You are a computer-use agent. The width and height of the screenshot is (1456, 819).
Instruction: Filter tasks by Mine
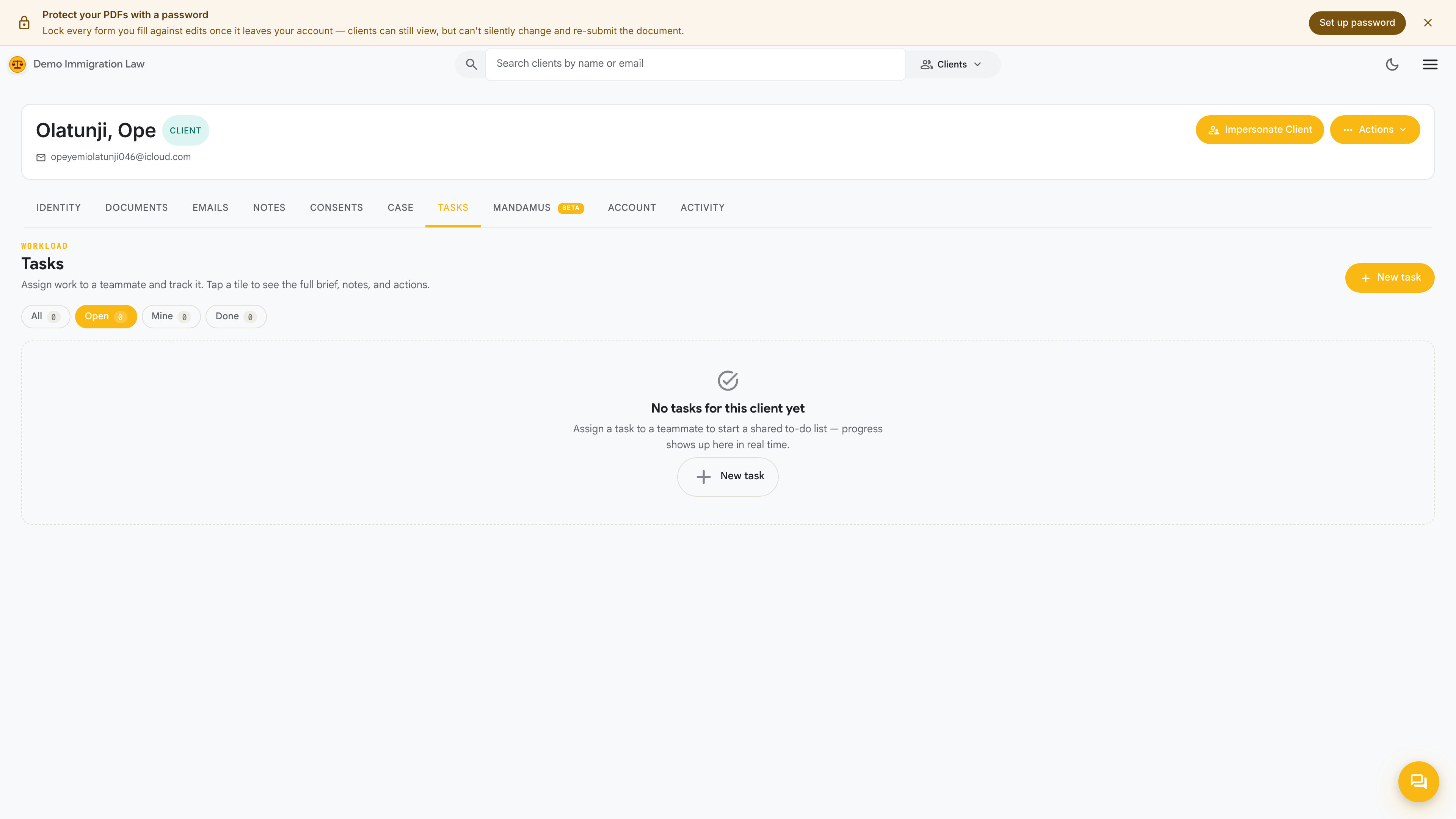tap(171, 317)
